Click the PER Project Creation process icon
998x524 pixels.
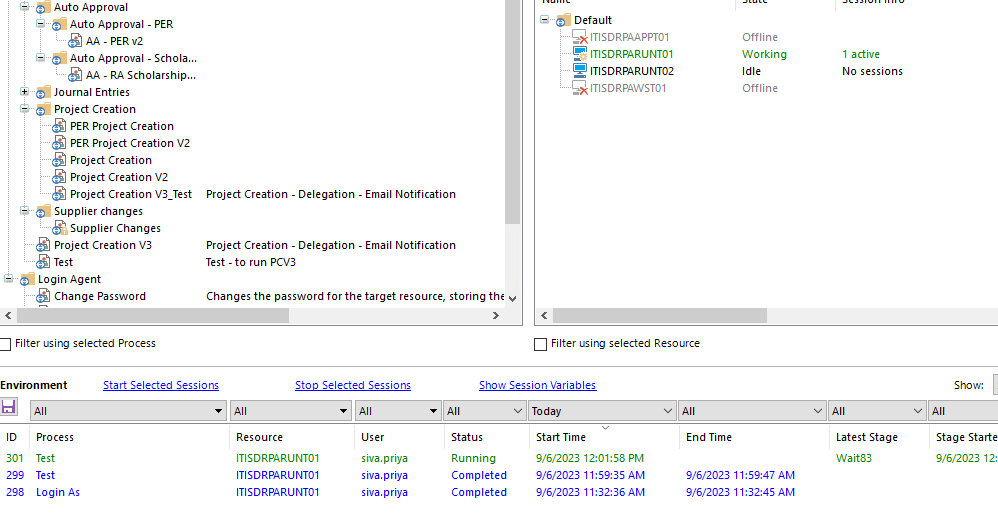[59, 126]
